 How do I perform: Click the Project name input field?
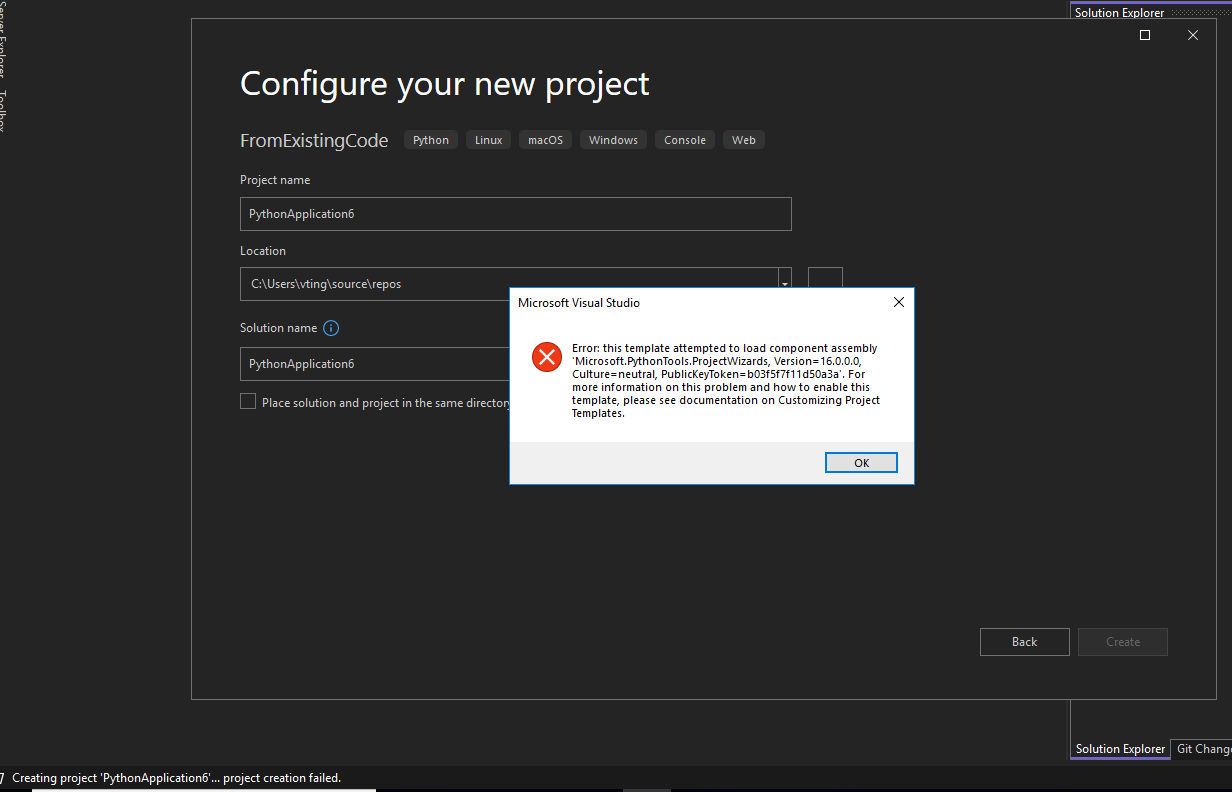tap(516, 214)
